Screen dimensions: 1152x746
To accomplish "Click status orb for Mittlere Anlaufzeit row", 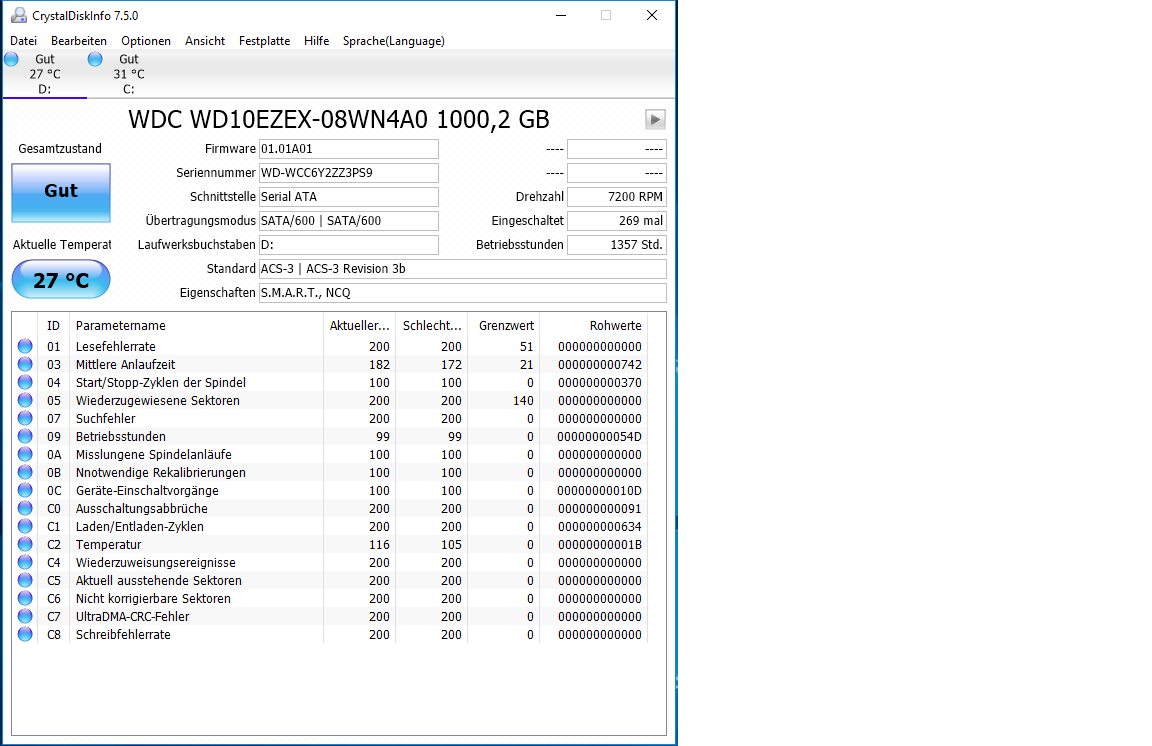I will (x=25, y=365).
